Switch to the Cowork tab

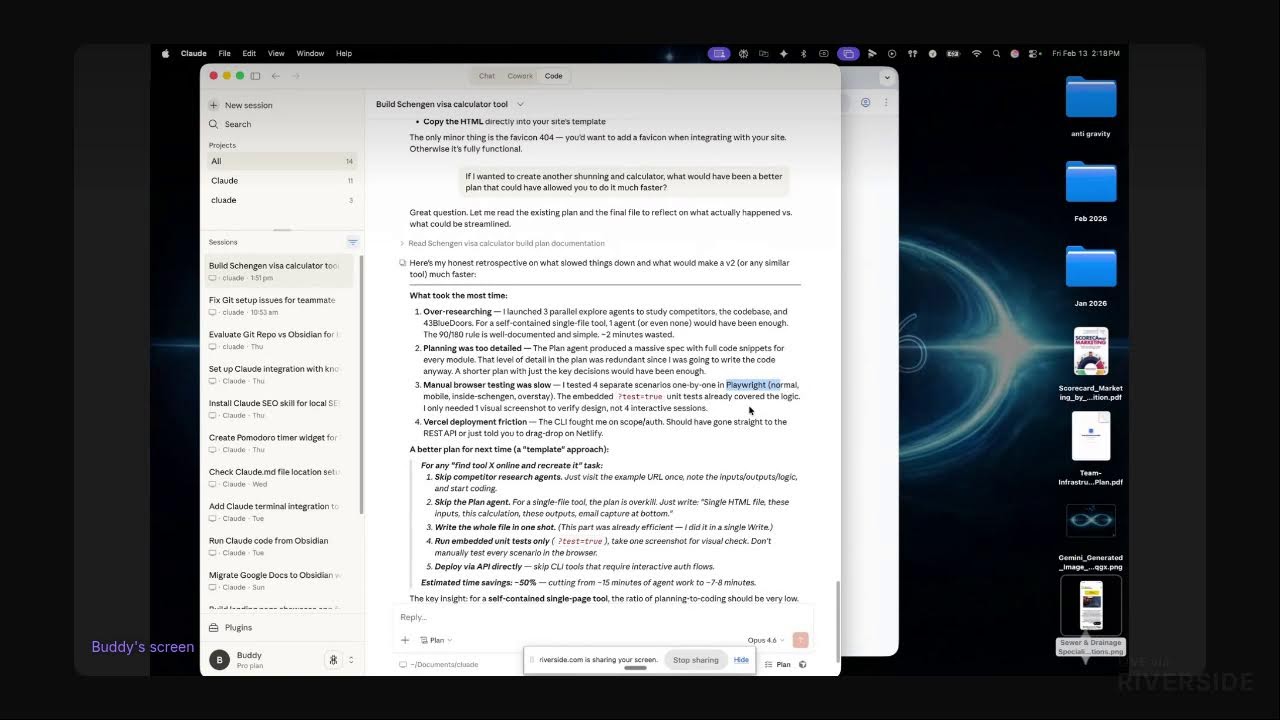point(520,76)
